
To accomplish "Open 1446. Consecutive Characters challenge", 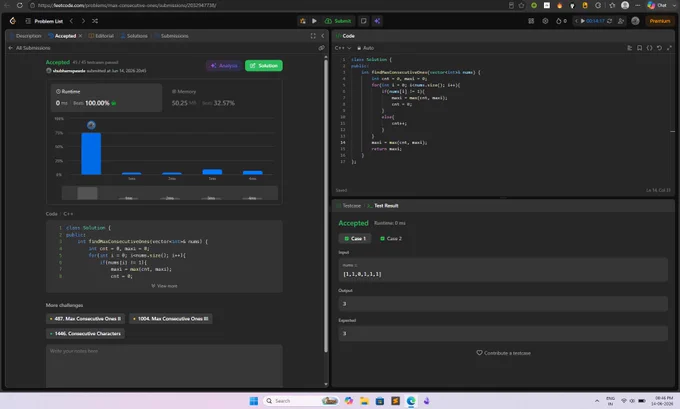I will click(85, 334).
